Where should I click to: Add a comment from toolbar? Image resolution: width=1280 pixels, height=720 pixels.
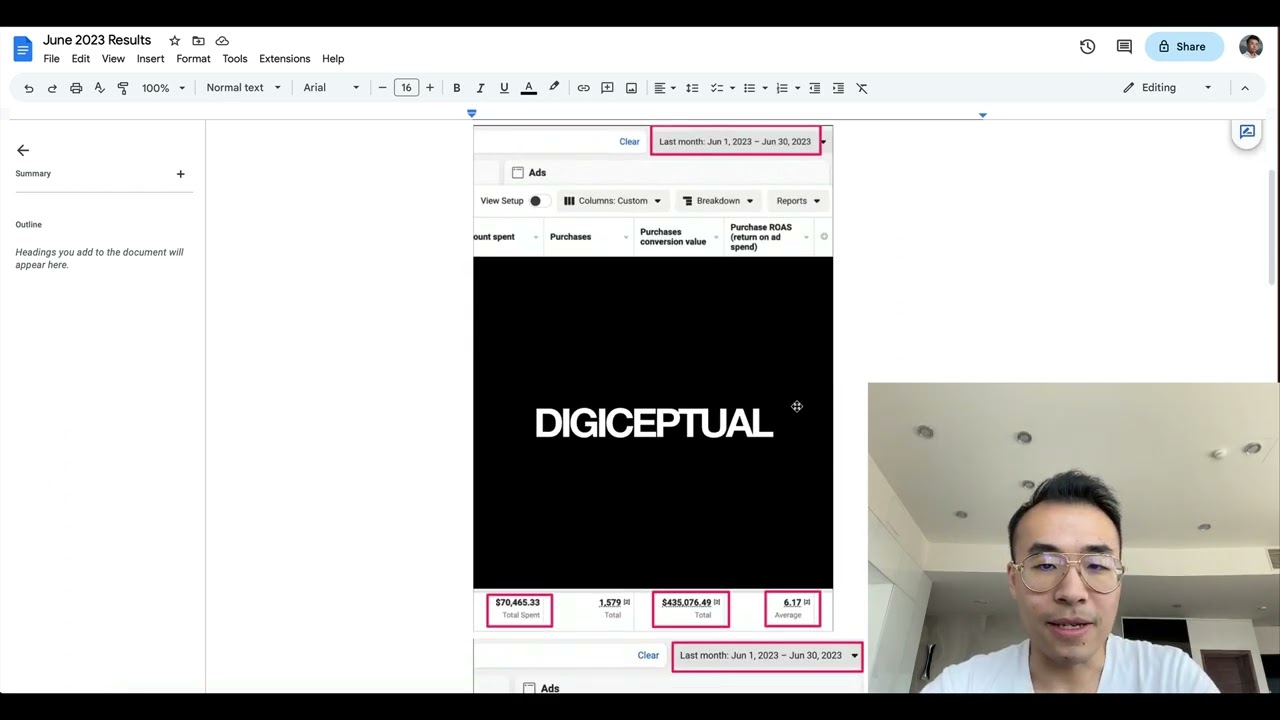pos(607,88)
